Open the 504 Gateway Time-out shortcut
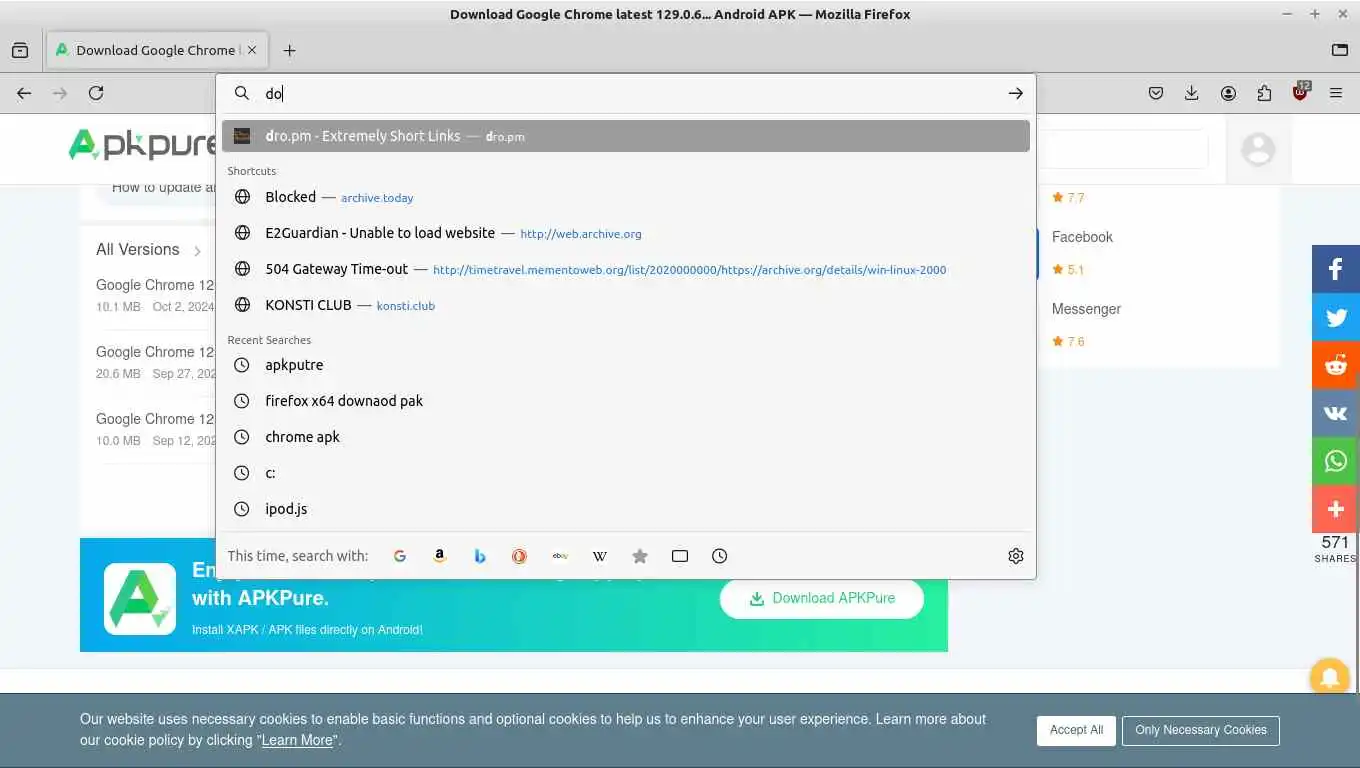This screenshot has width=1360, height=768. point(626,269)
